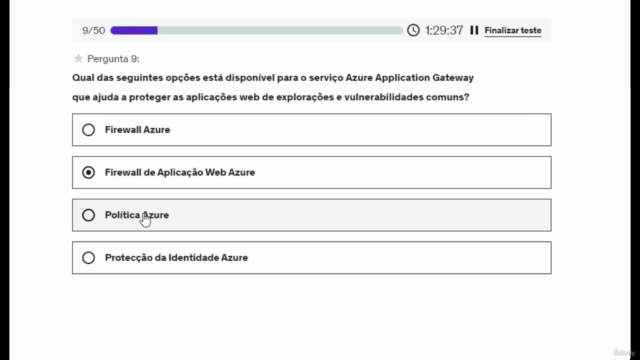Screen dimensions: 640x360
Task: Click the Firewall Azure answer text
Action: click(138, 130)
